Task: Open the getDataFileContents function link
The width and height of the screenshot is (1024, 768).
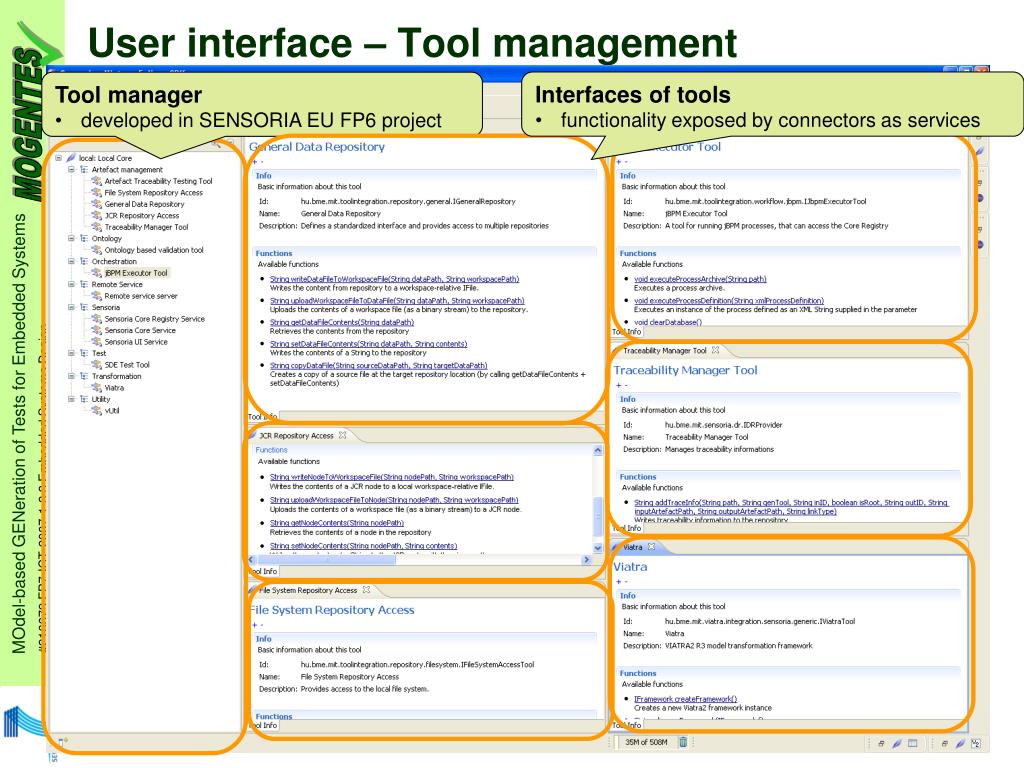Action: coord(342,323)
